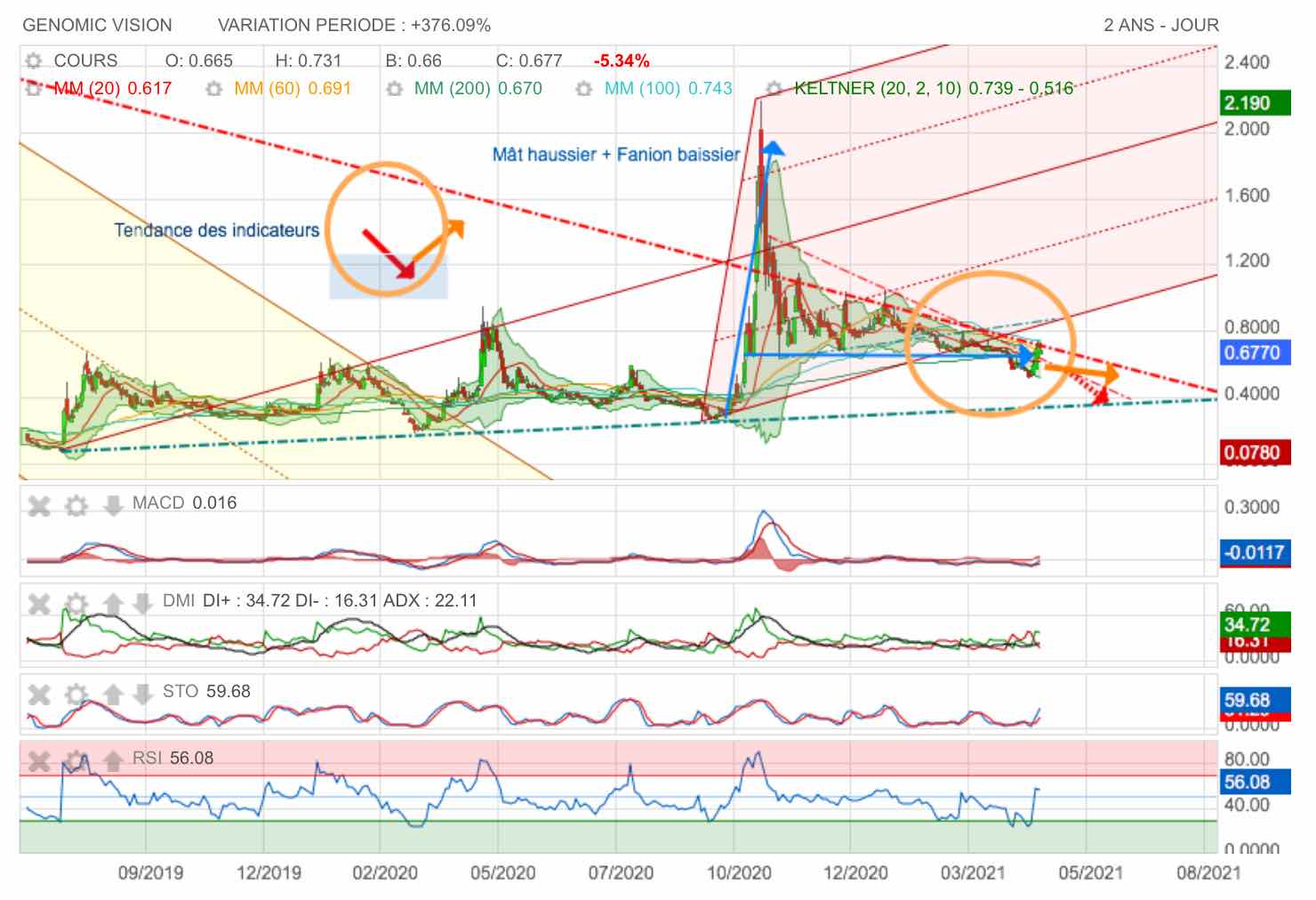Viewport: 1316px width, 900px height.
Task: Click the B: 0.66 low value
Action: (x=413, y=60)
